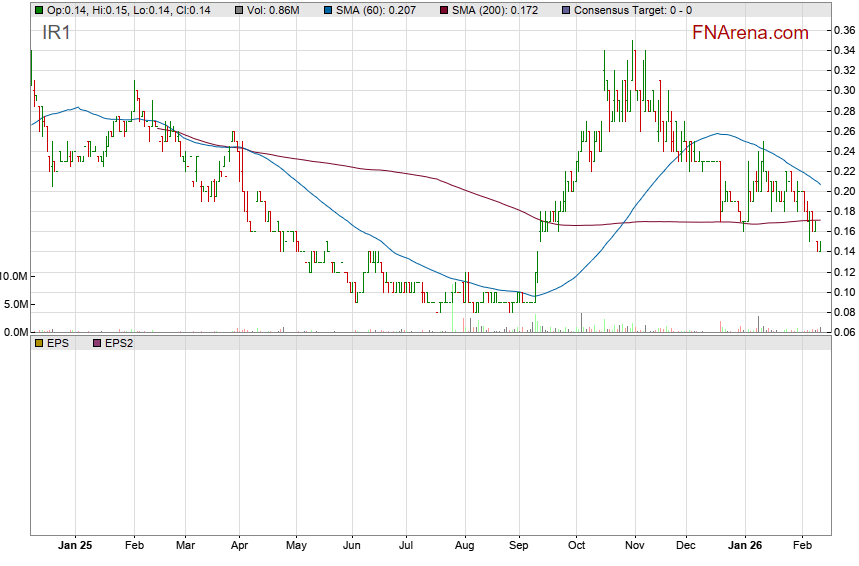
Task: Select the IR1 ticker label
Action: point(56,33)
